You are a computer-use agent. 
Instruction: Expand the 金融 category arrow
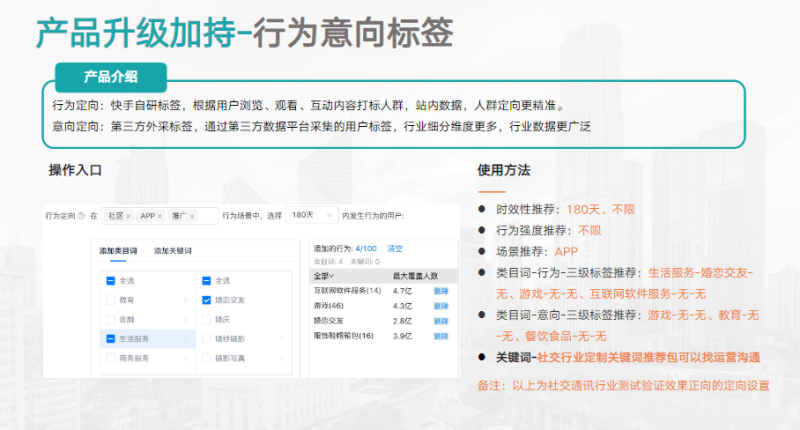coord(186,319)
